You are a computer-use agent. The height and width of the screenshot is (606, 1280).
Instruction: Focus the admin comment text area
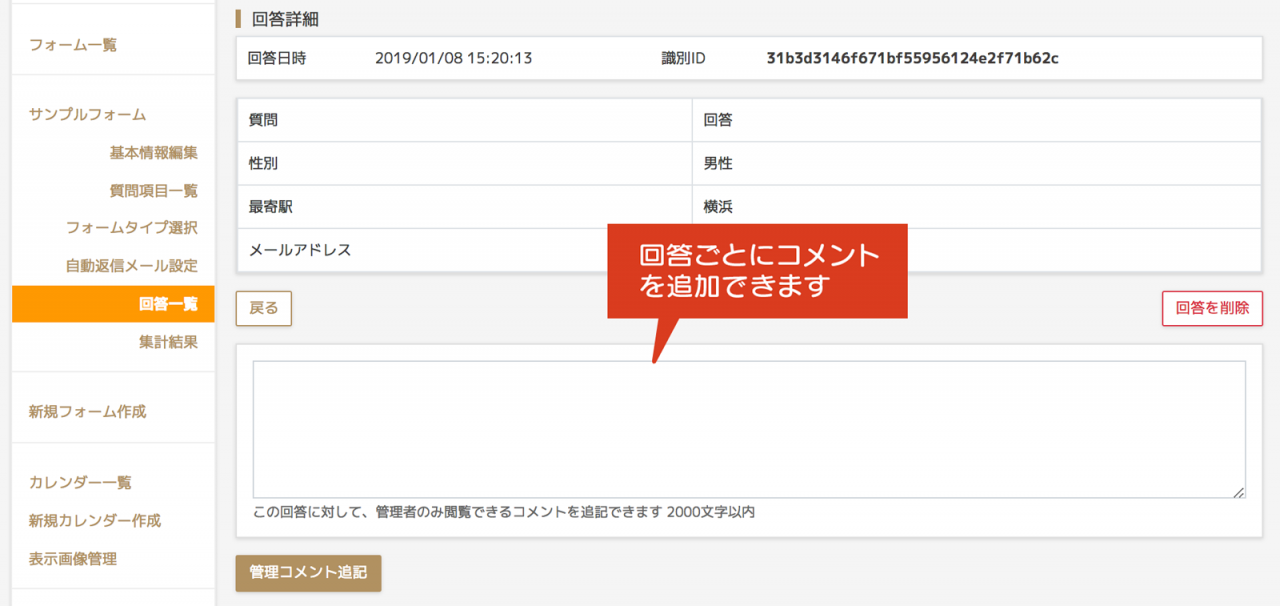[x=749, y=429]
